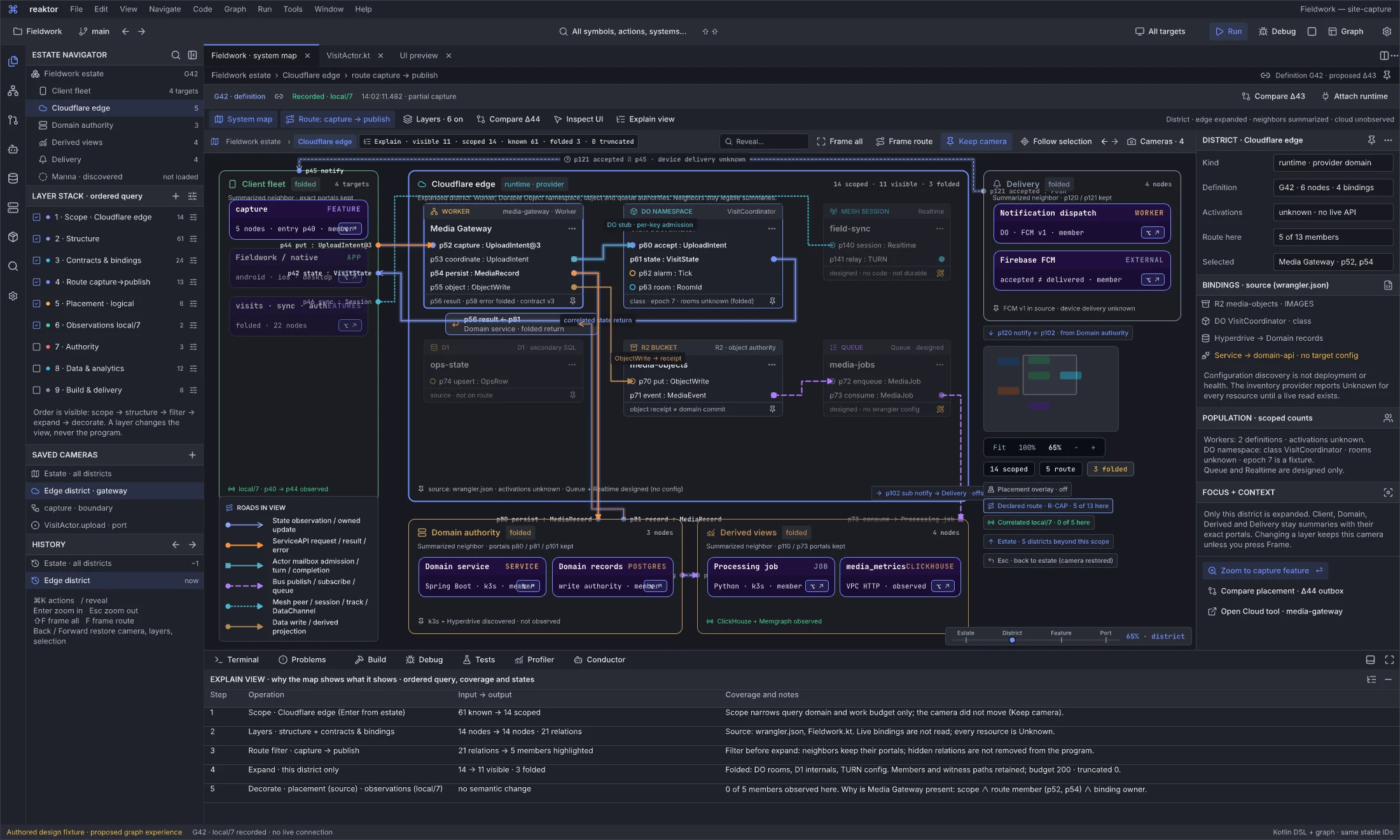Open Fieldwork project selector
1400x840 pixels.
click(38, 31)
